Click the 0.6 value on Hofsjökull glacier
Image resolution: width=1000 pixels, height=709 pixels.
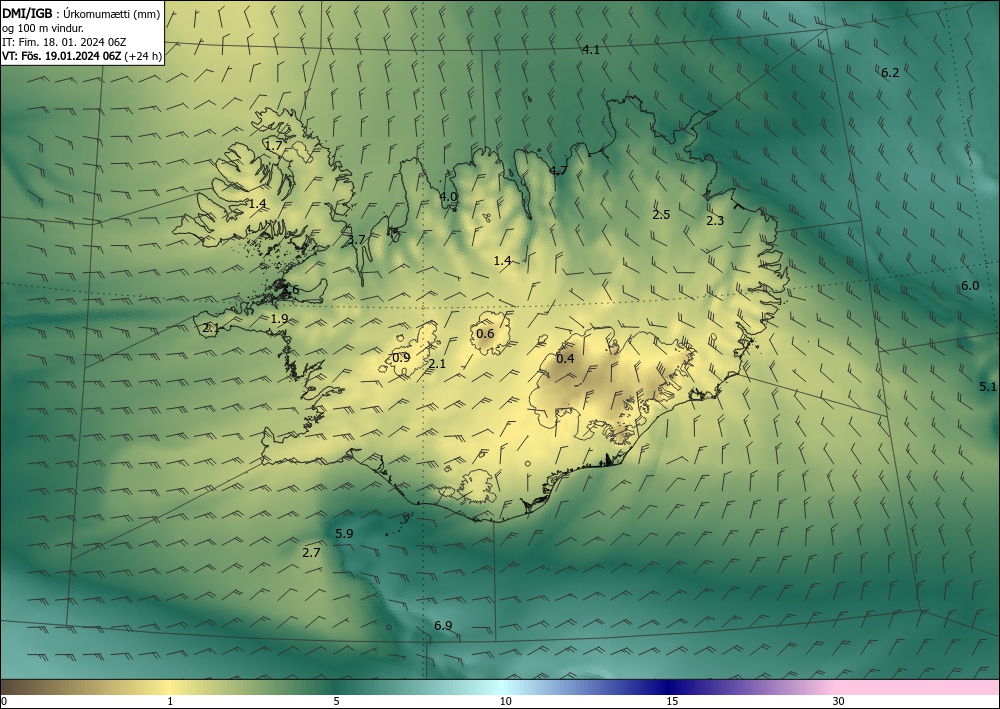pos(485,333)
